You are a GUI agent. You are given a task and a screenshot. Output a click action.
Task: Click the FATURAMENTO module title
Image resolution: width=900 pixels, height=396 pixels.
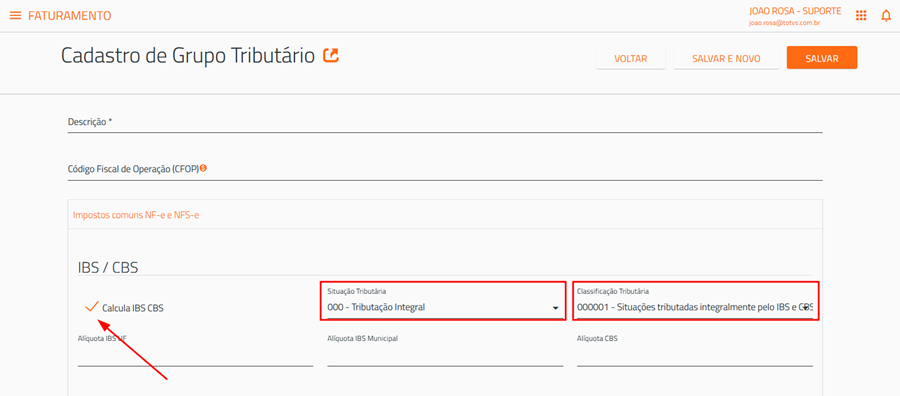(x=69, y=15)
